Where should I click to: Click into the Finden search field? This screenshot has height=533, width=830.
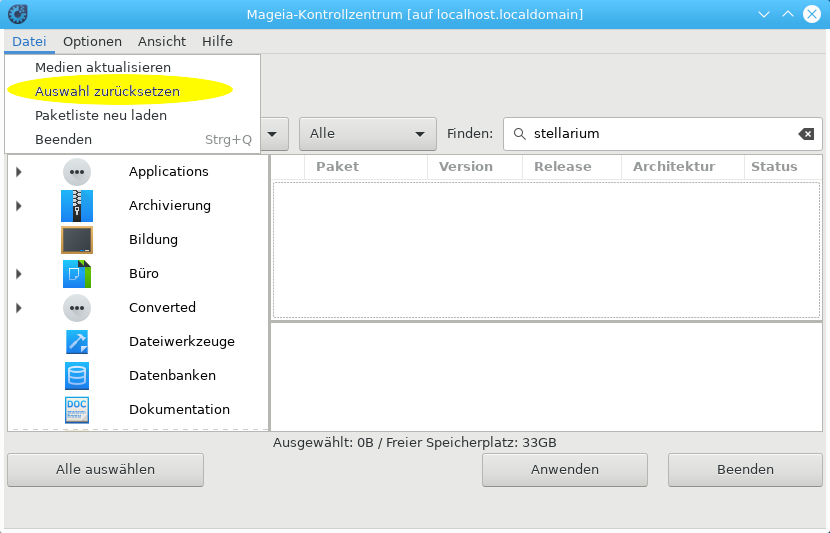662,134
